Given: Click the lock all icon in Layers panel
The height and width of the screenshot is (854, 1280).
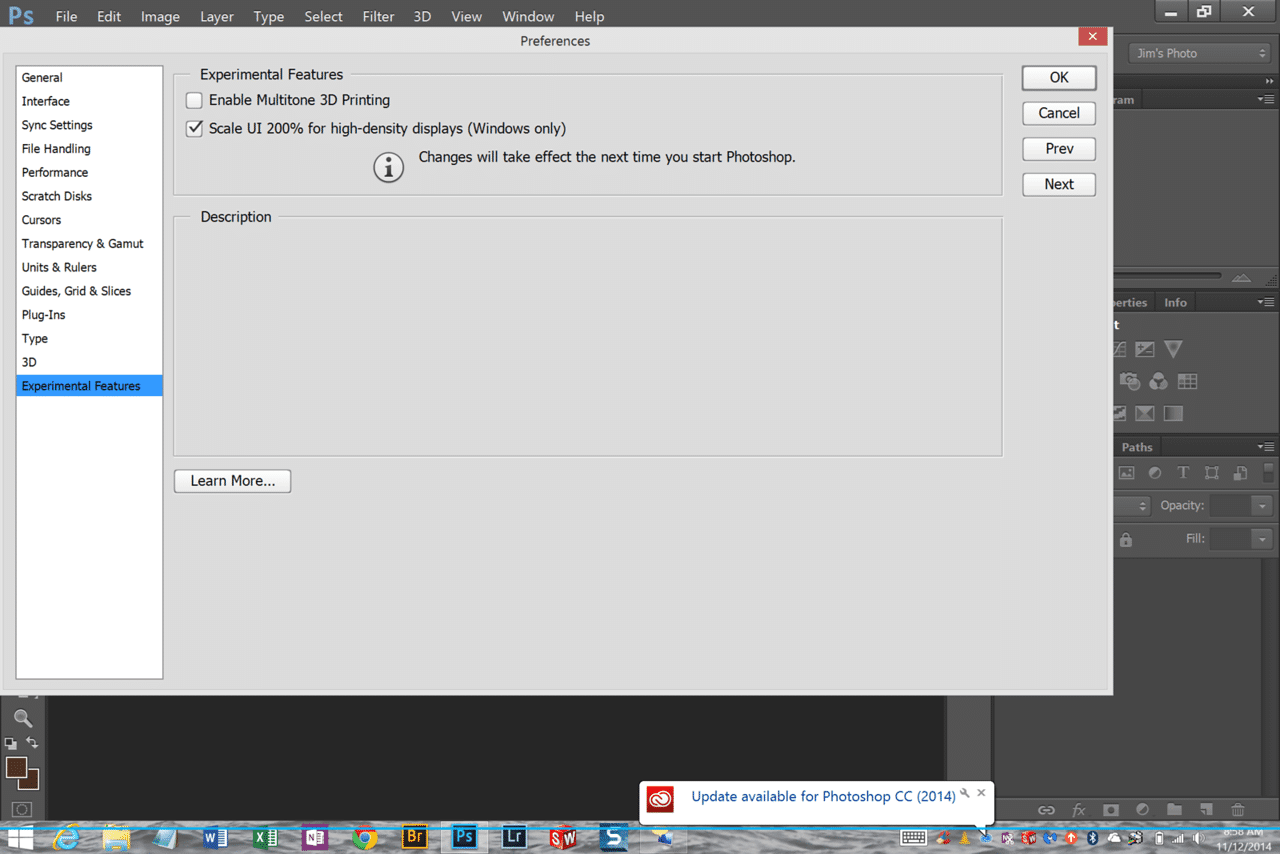Looking at the screenshot, I should [1126, 539].
